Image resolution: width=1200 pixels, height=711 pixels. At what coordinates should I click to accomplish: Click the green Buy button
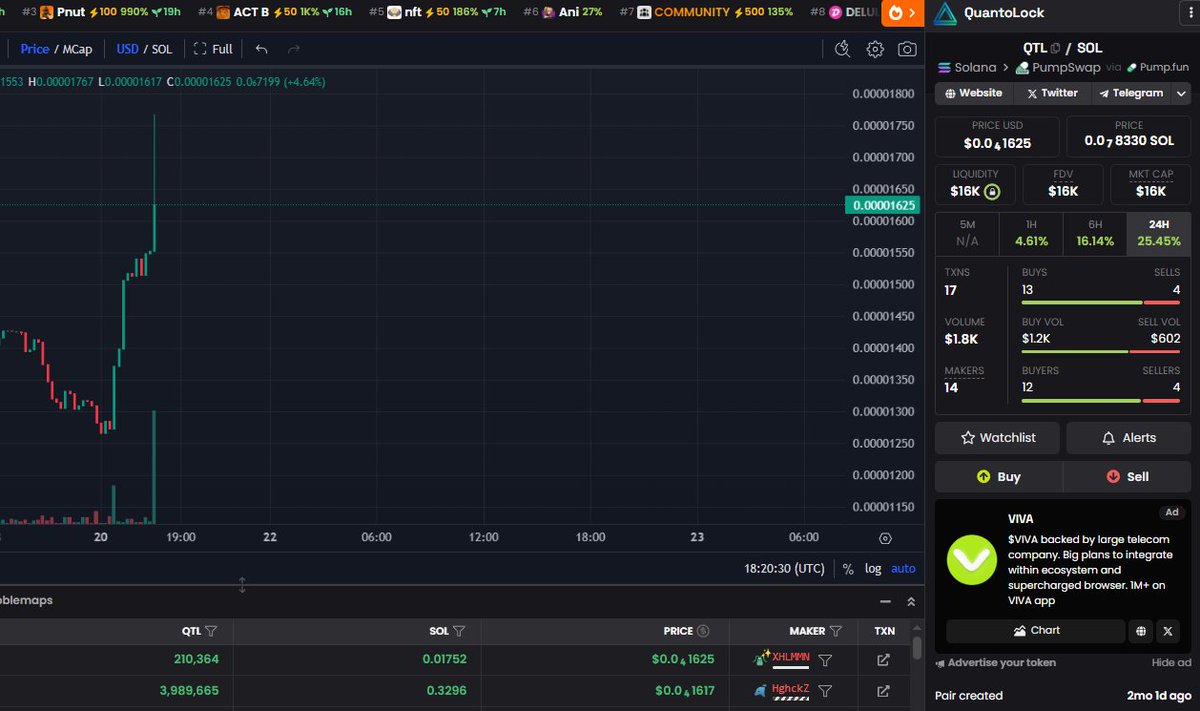(x=998, y=477)
